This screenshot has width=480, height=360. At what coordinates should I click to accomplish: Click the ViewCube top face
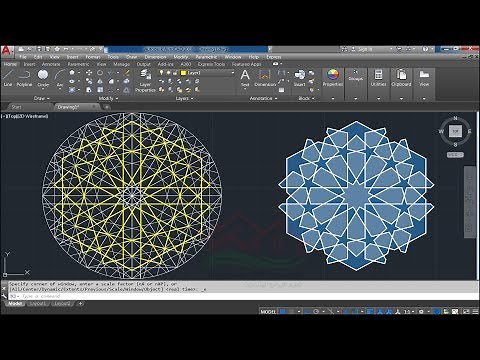click(x=455, y=131)
